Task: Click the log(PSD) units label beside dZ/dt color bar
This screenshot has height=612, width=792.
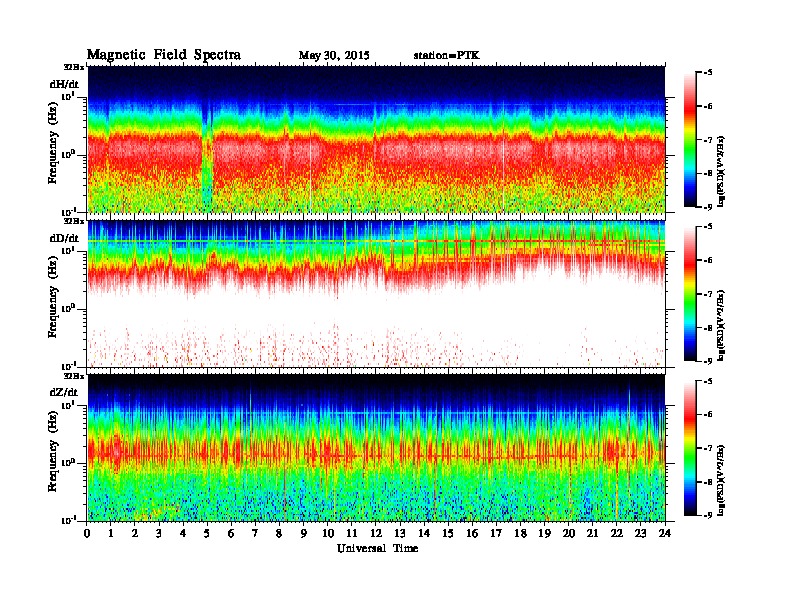Action: pos(721,480)
